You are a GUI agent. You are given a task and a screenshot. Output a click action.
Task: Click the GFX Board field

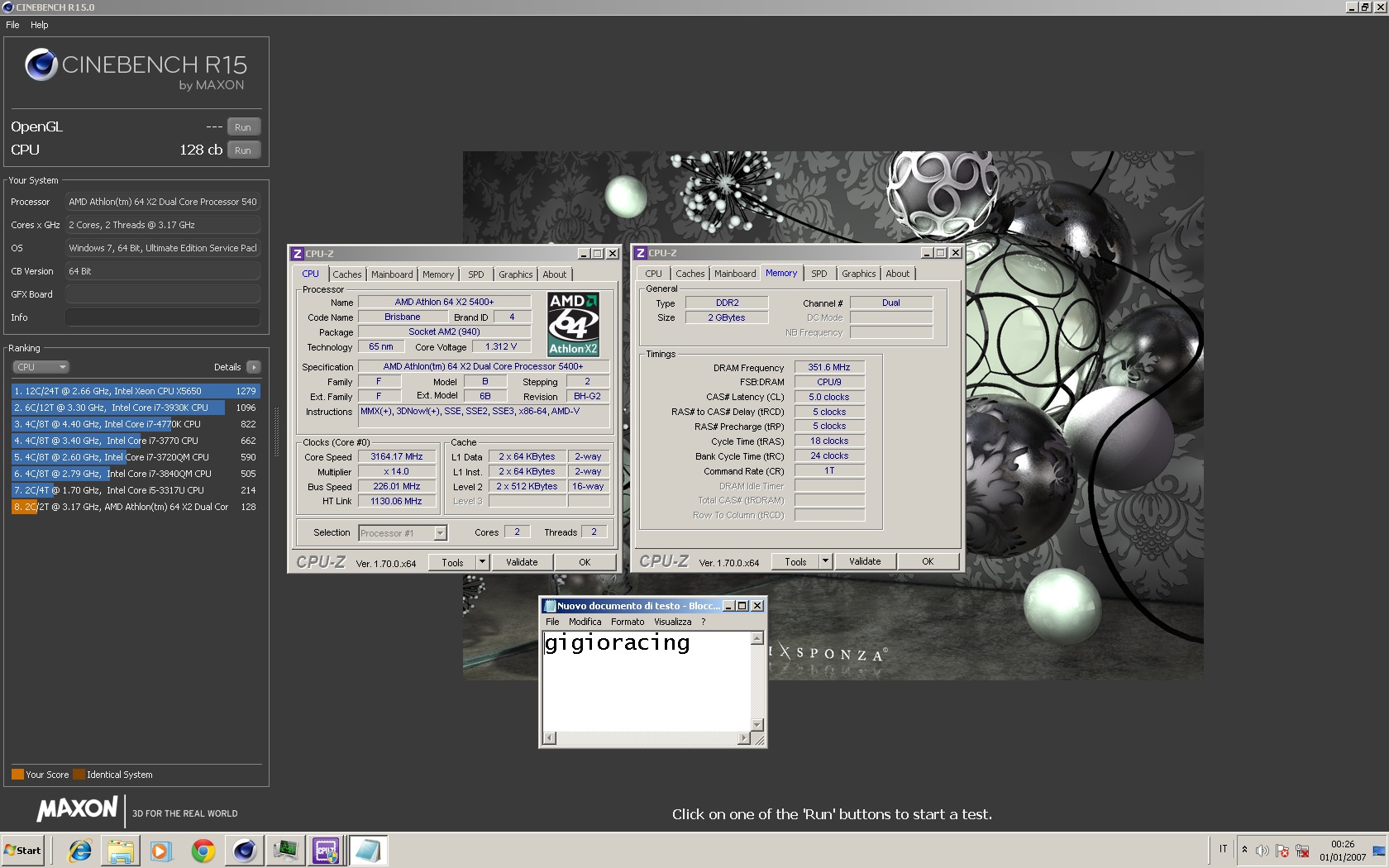(163, 294)
